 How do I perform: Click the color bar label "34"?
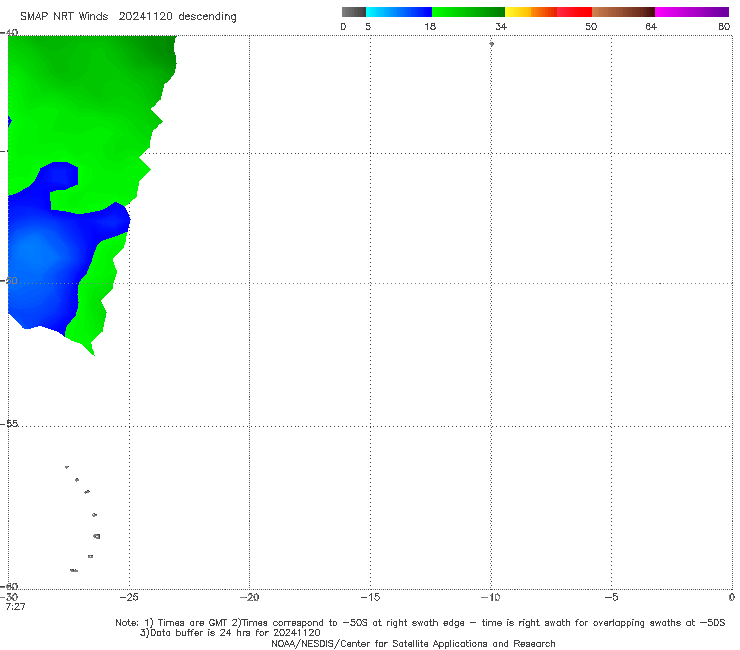click(501, 26)
